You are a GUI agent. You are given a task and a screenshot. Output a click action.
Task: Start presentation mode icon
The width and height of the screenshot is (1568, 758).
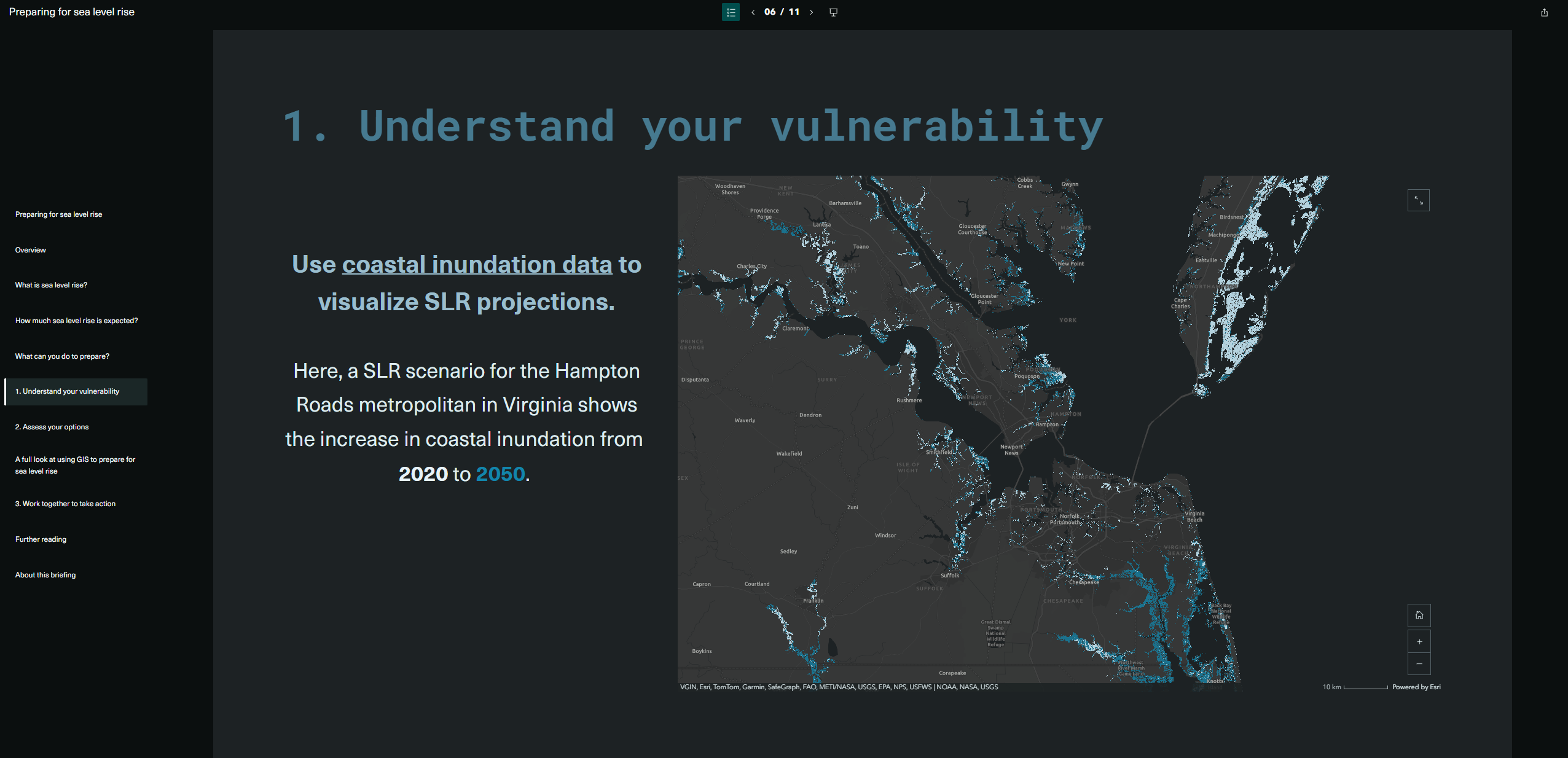pos(833,12)
